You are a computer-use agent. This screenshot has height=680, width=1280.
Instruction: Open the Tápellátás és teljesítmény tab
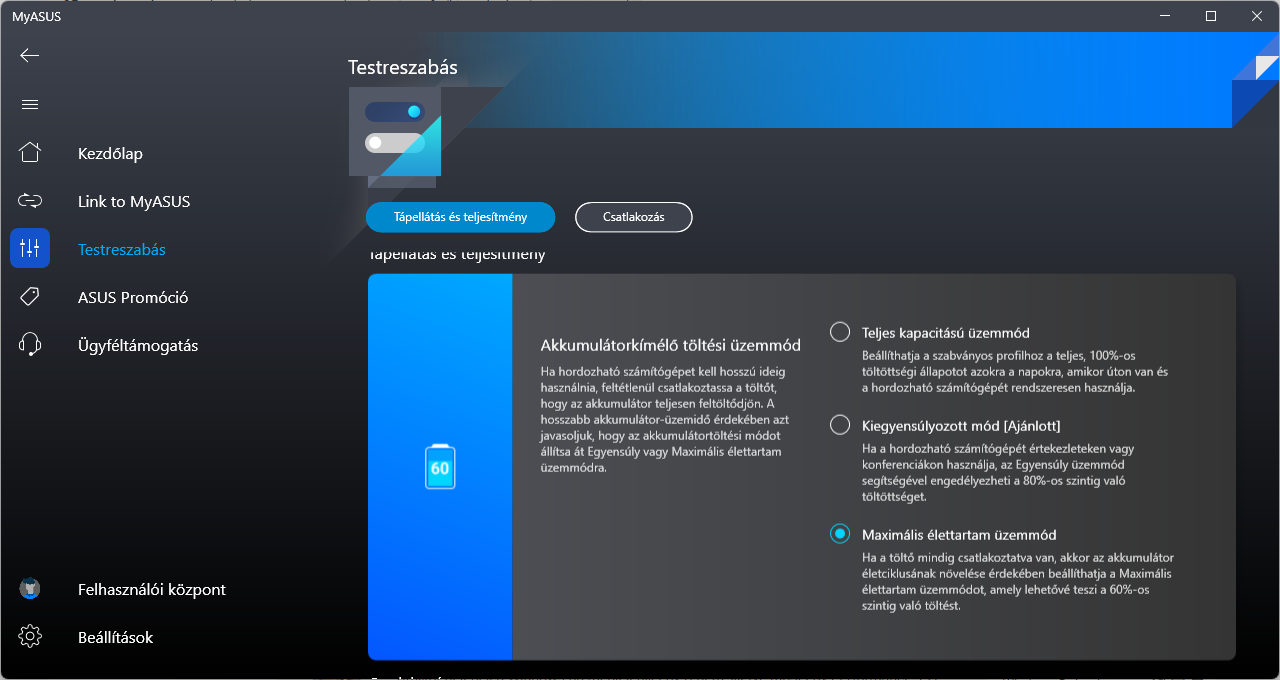pos(460,217)
